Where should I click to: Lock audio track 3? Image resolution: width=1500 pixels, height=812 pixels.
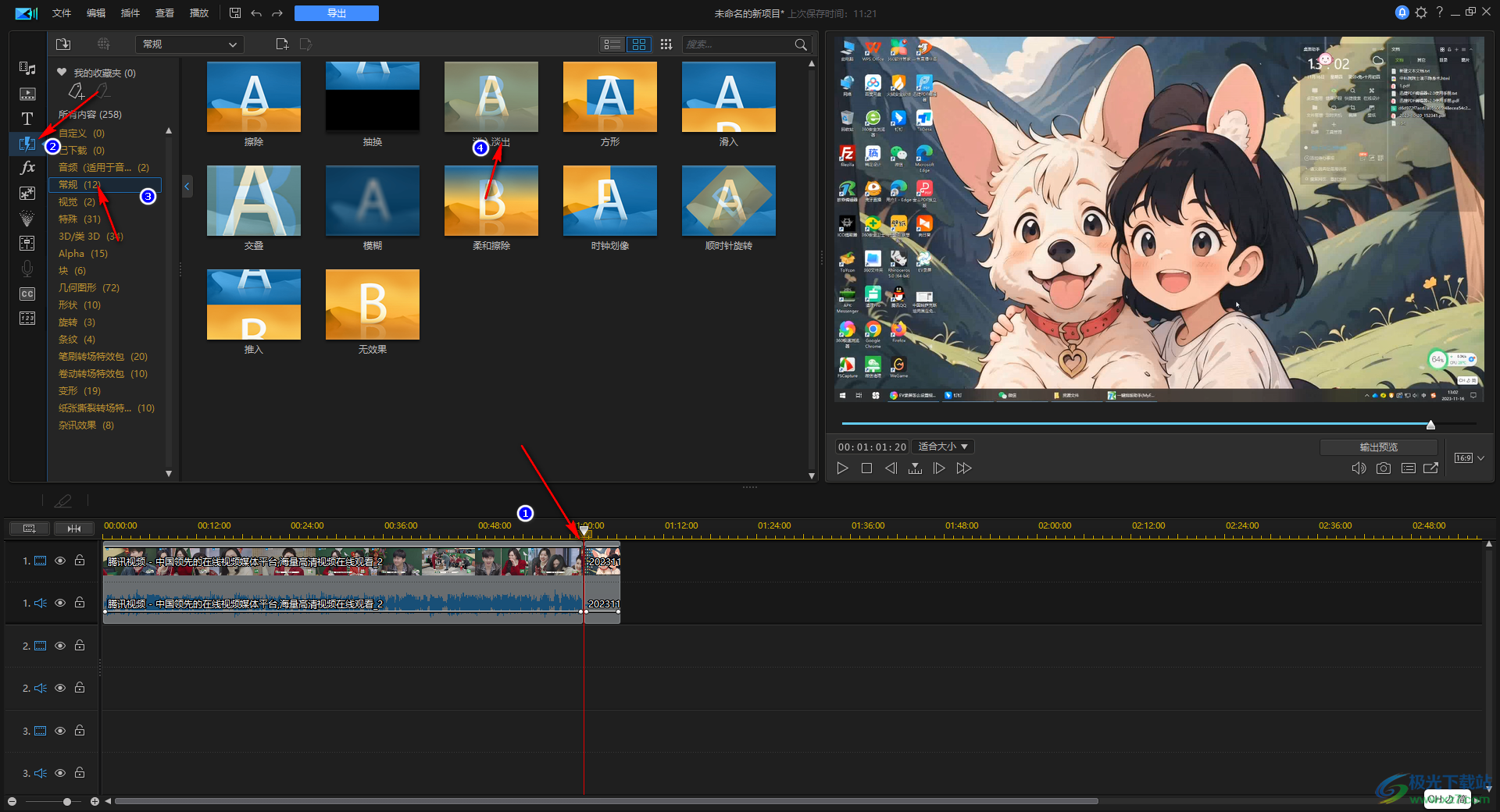click(80, 772)
